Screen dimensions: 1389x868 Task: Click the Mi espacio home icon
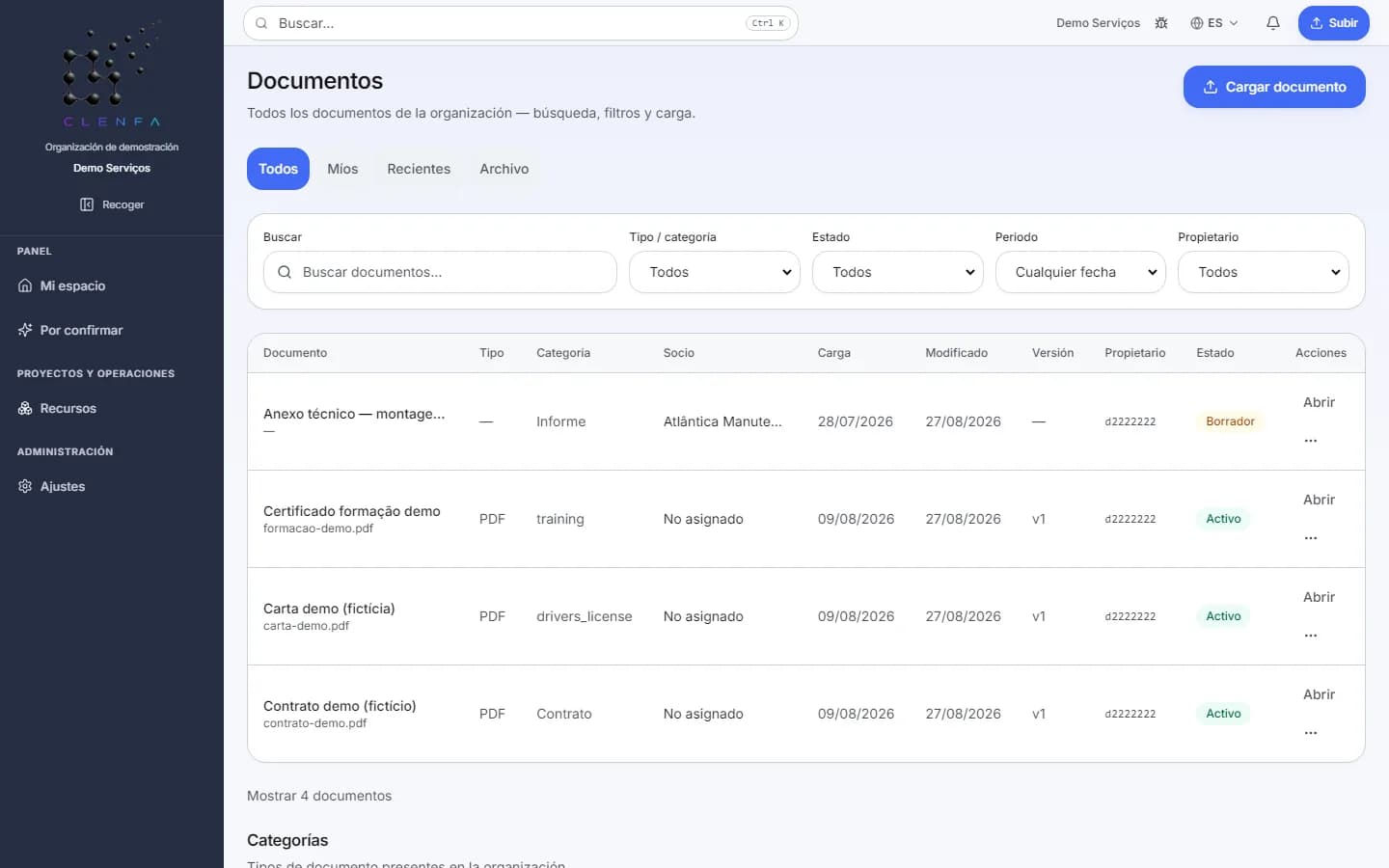click(25, 285)
